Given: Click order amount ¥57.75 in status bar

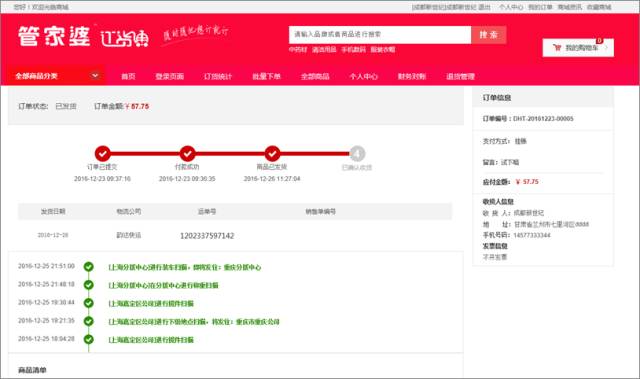Looking at the screenshot, I should tap(137, 106).
